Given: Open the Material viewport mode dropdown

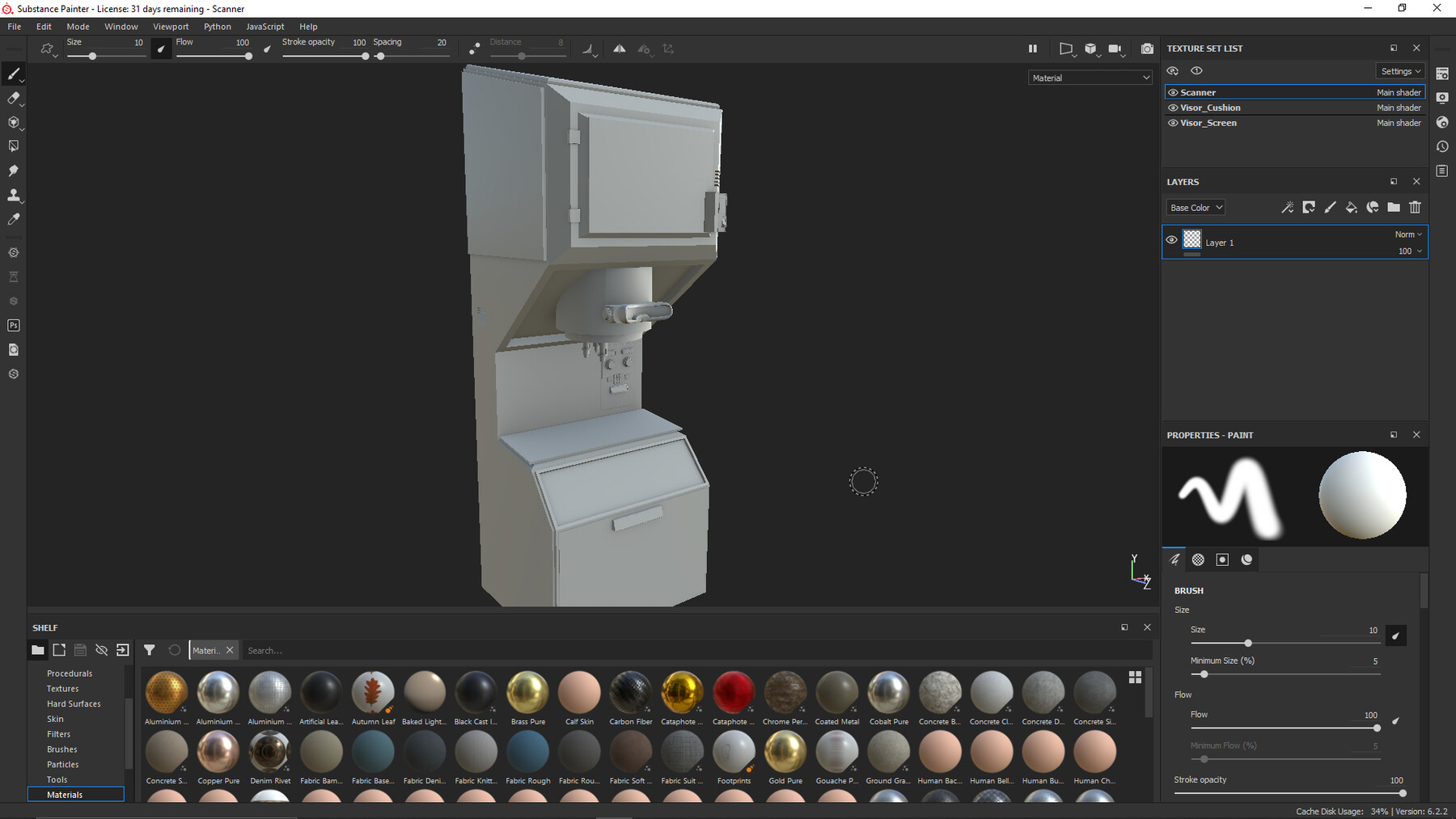Looking at the screenshot, I should click(1090, 77).
